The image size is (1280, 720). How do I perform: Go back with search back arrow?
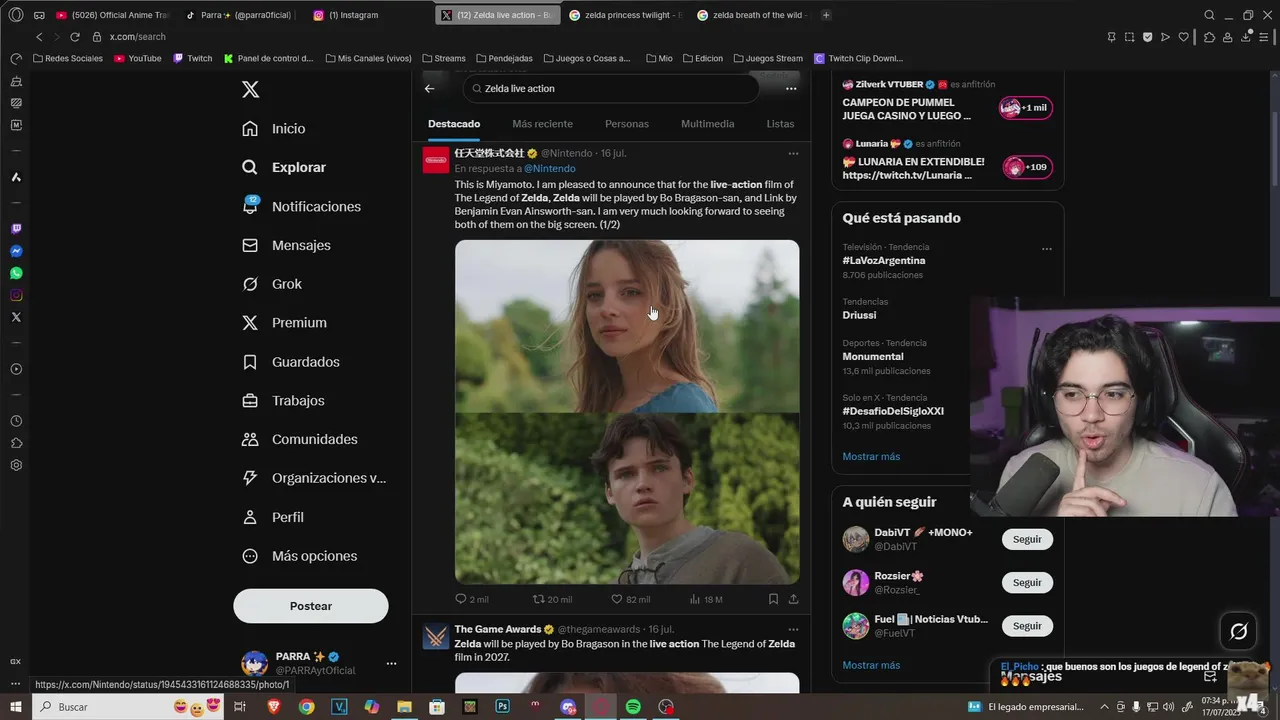click(429, 89)
